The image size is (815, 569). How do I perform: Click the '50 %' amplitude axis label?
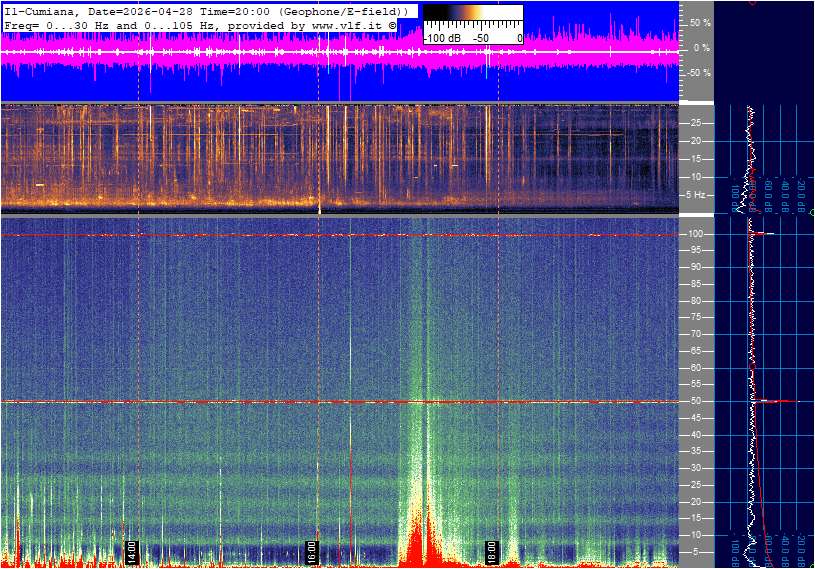click(700, 23)
